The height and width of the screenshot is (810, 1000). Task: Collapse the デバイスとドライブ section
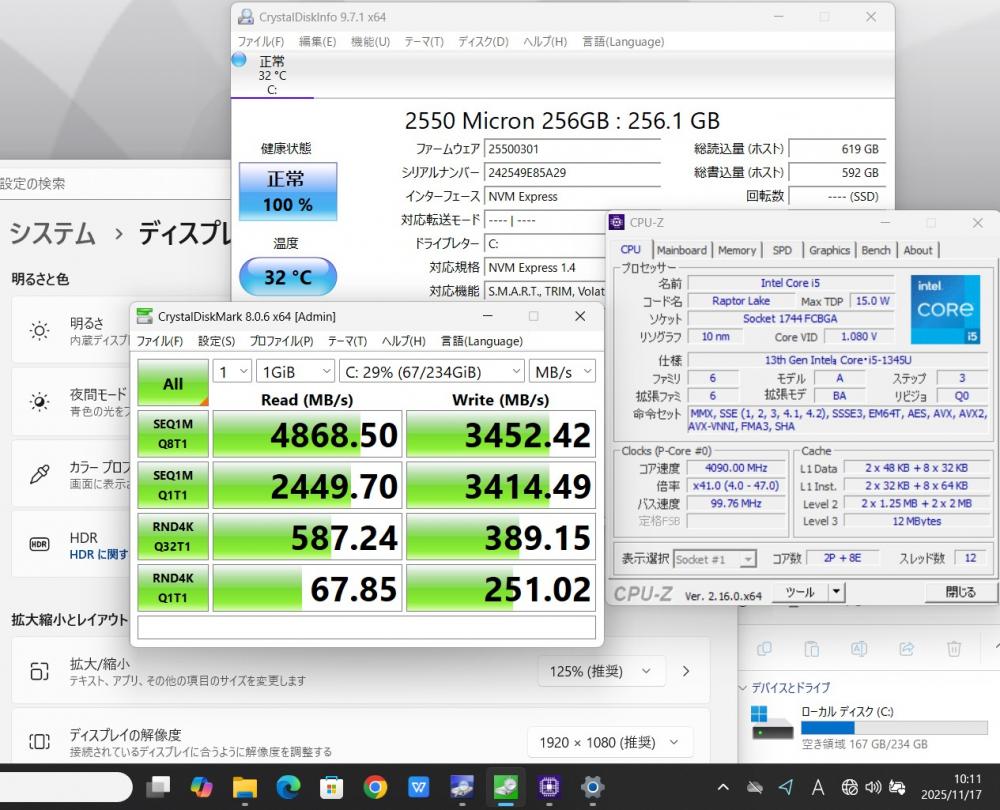point(743,688)
